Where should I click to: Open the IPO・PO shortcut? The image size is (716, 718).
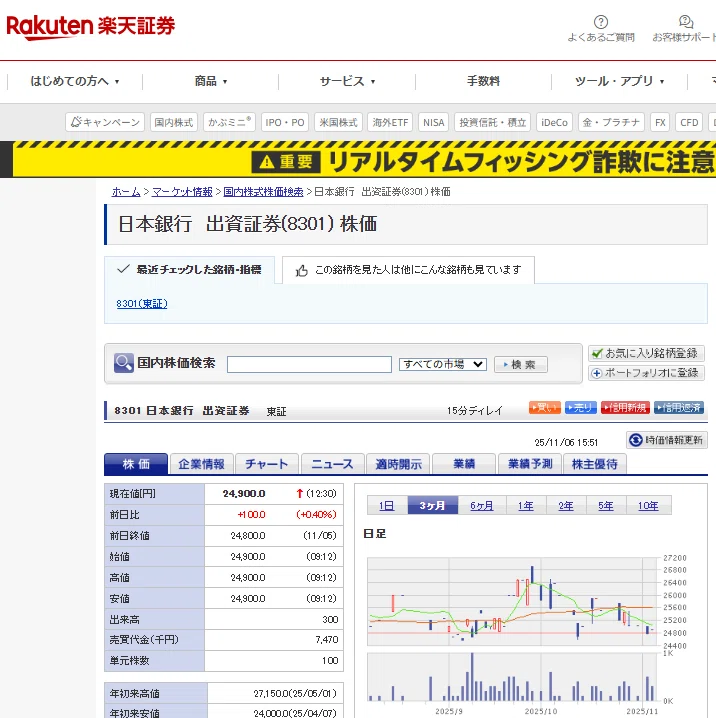click(285, 122)
